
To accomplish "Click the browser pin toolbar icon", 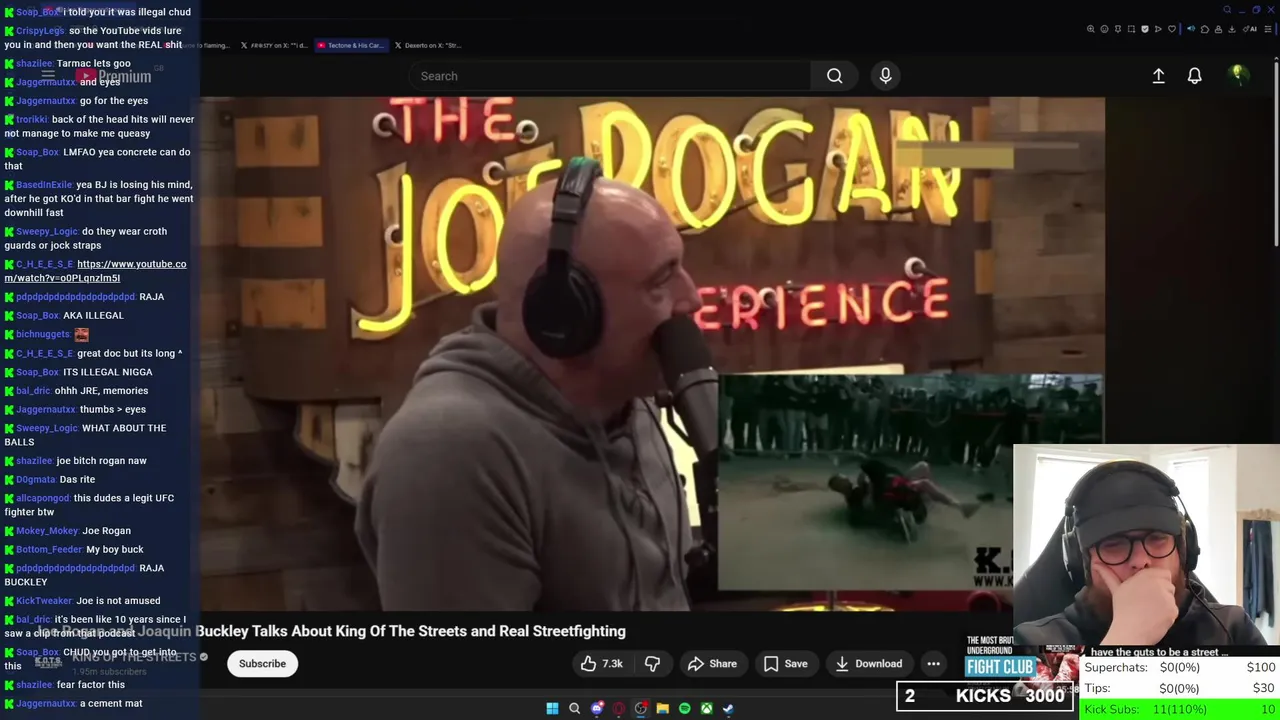I will tap(1118, 29).
